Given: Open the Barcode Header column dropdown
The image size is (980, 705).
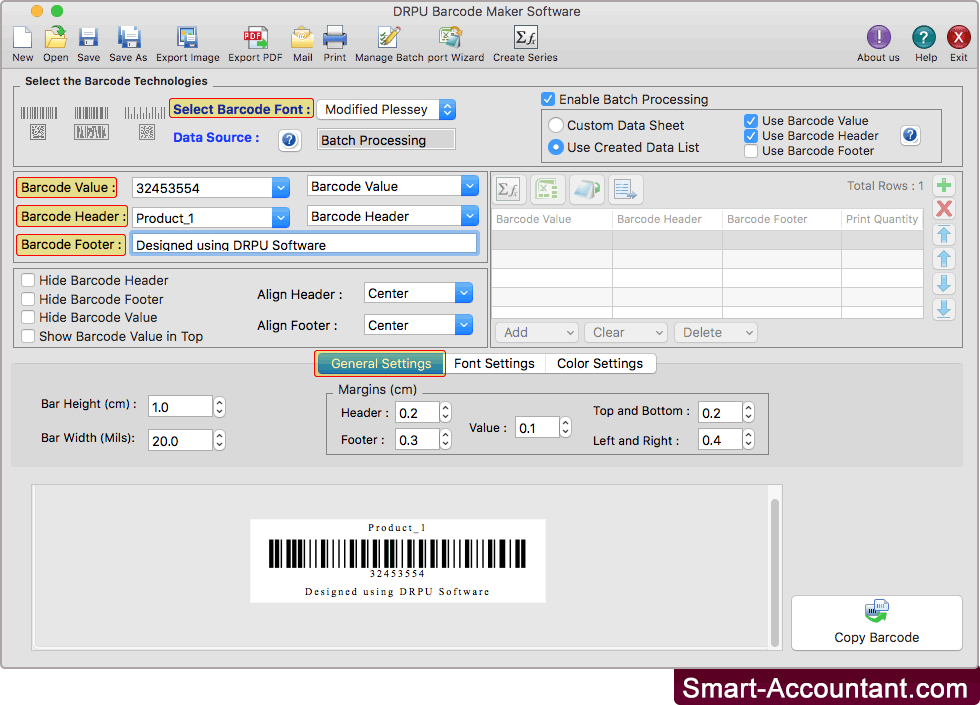Looking at the screenshot, I should pos(469,216).
